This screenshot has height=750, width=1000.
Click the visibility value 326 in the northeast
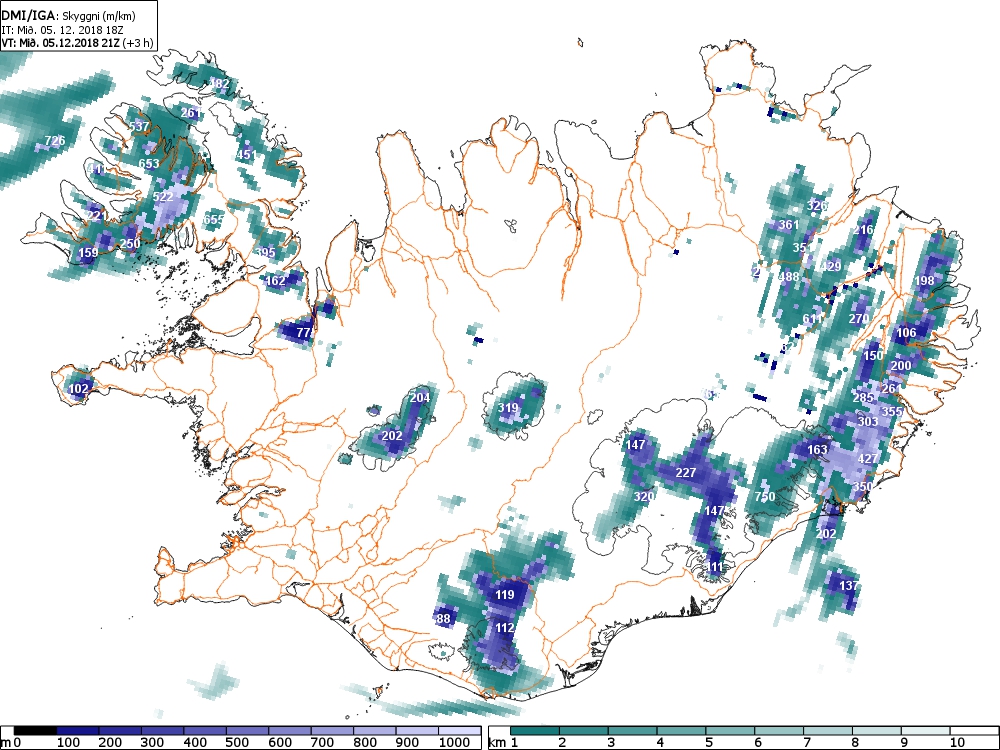tap(817, 205)
